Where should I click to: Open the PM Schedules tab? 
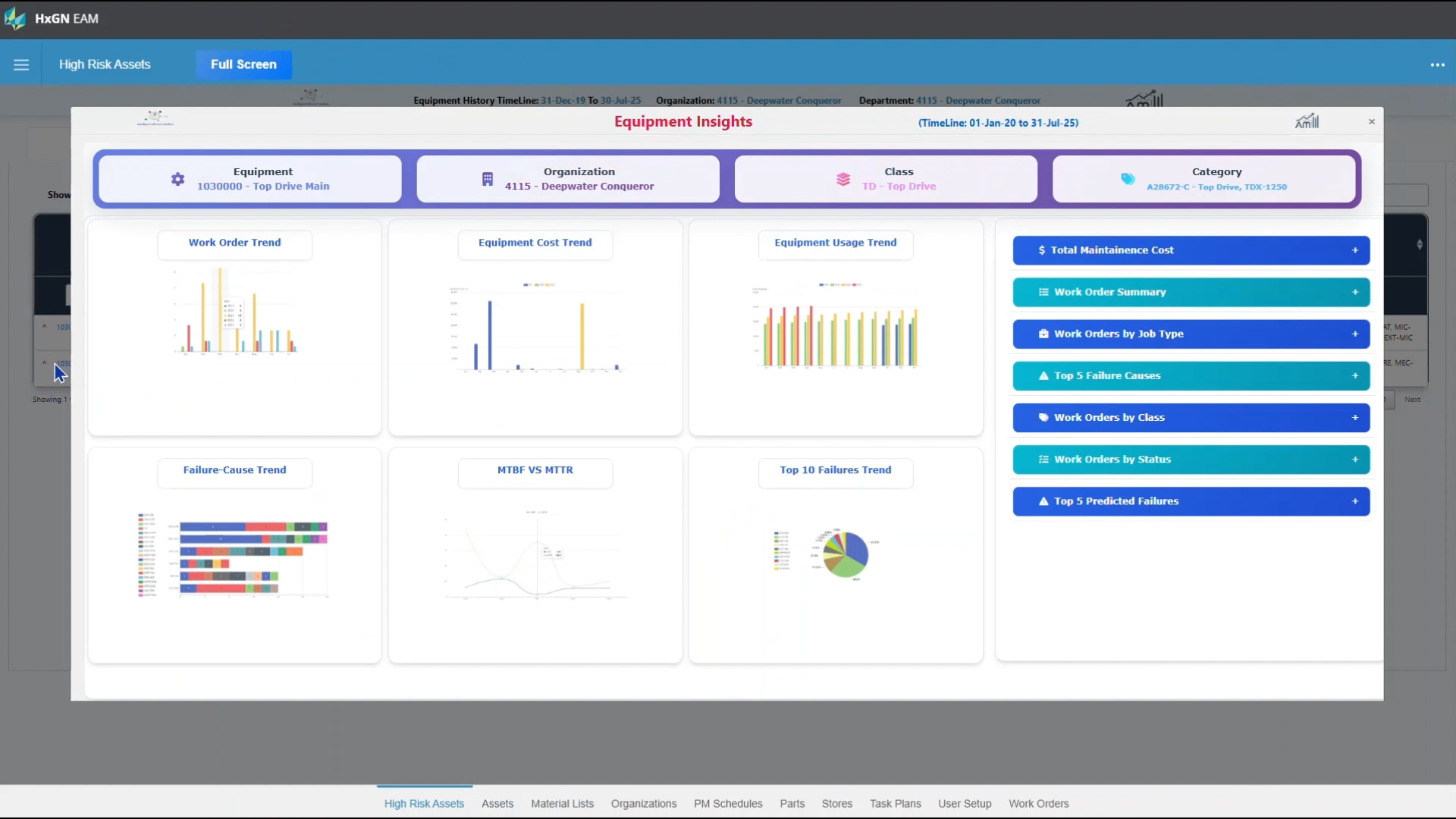[x=727, y=803]
